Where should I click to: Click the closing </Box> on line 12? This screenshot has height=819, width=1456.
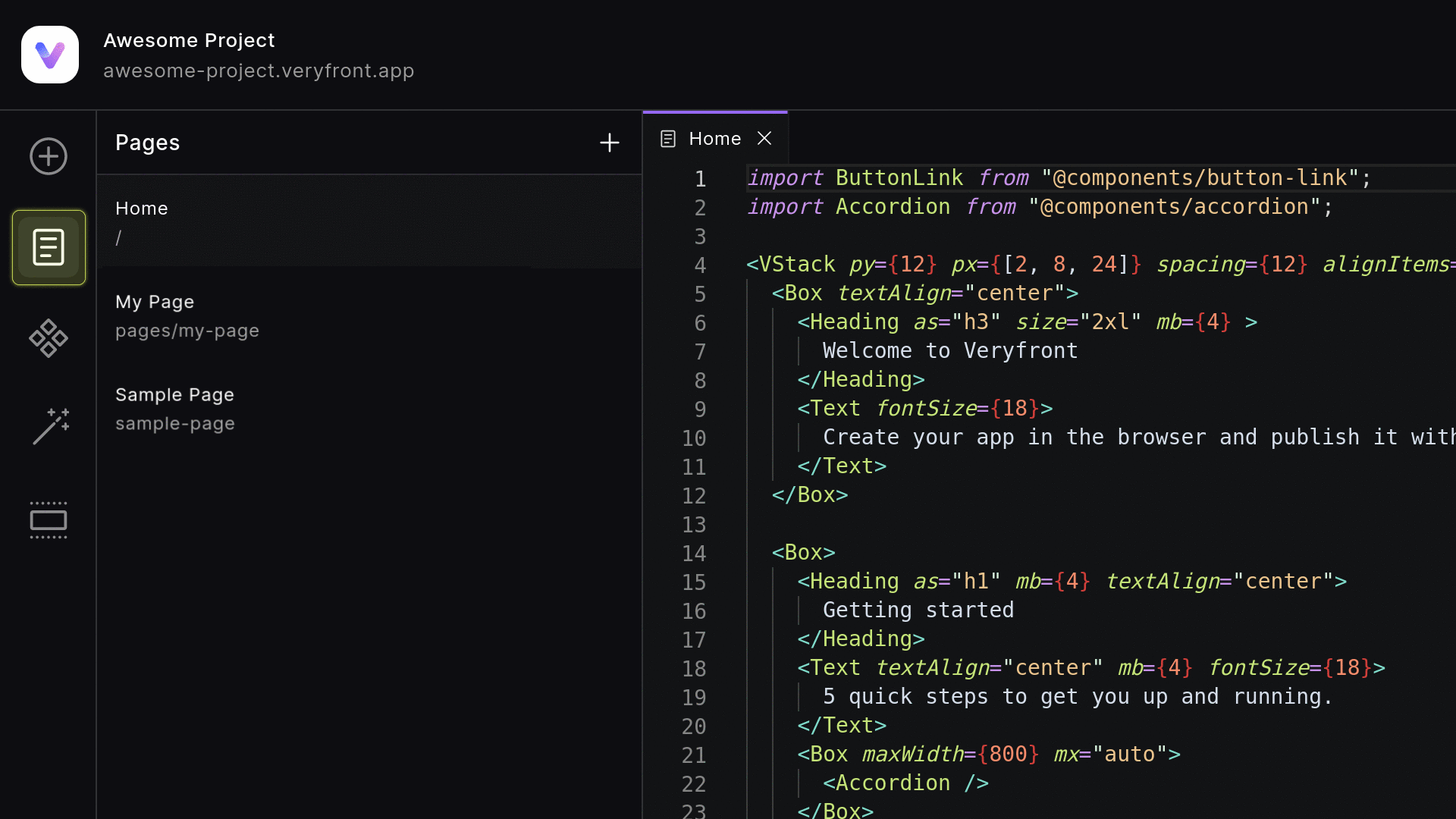click(x=810, y=494)
